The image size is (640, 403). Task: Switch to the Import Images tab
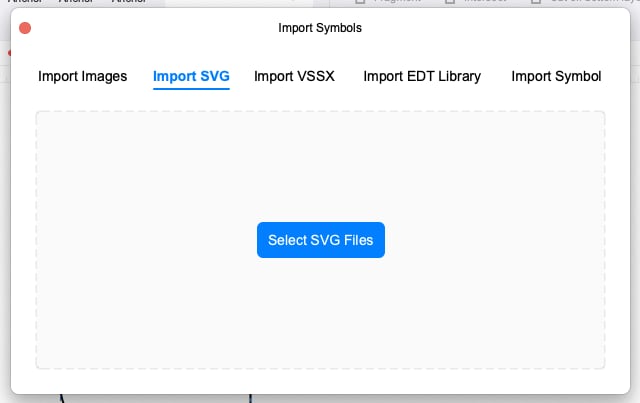[82, 76]
